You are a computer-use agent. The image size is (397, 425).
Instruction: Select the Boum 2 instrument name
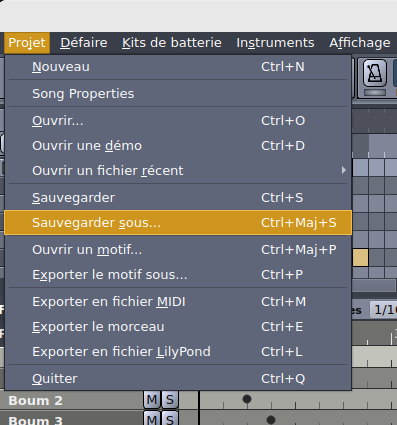[x=35, y=400]
